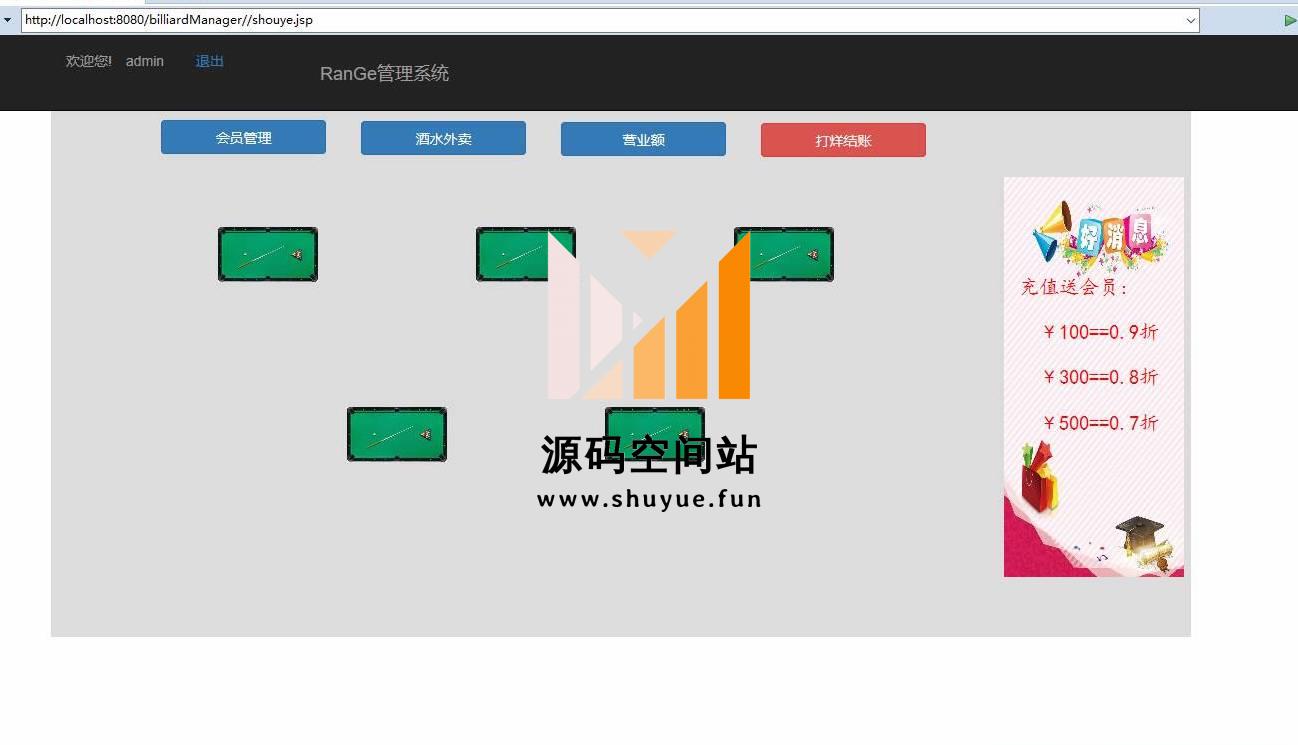Open the address bar history dropdown arrow
Screen dimensions: 1298x745
1190,20
